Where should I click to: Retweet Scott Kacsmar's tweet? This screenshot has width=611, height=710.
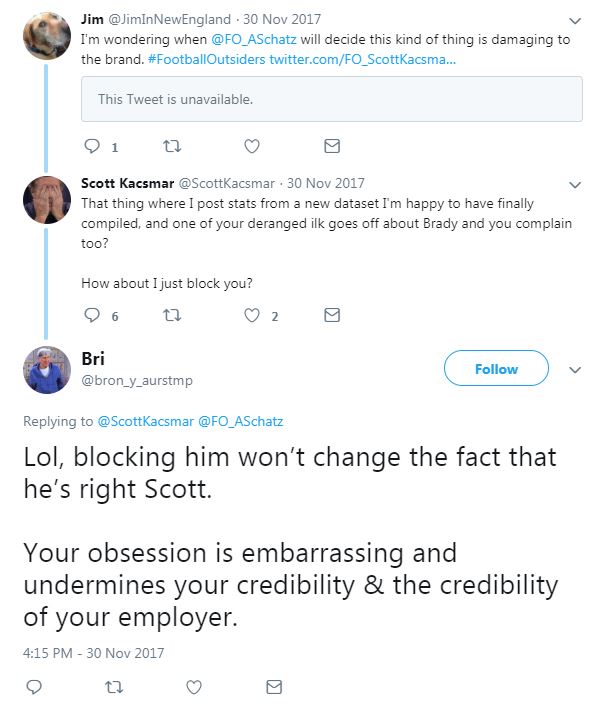click(170, 316)
